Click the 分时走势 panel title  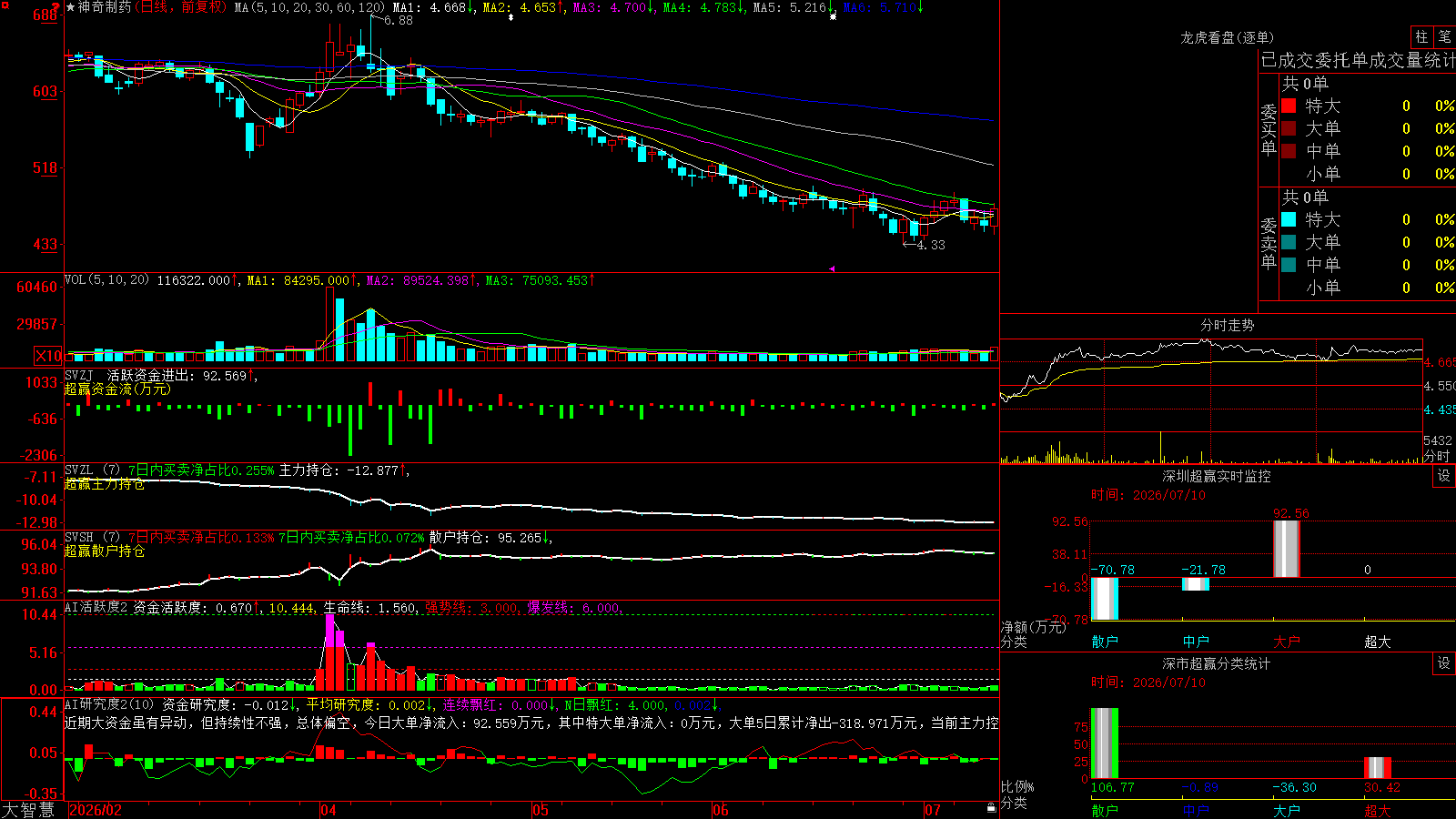(x=1228, y=325)
